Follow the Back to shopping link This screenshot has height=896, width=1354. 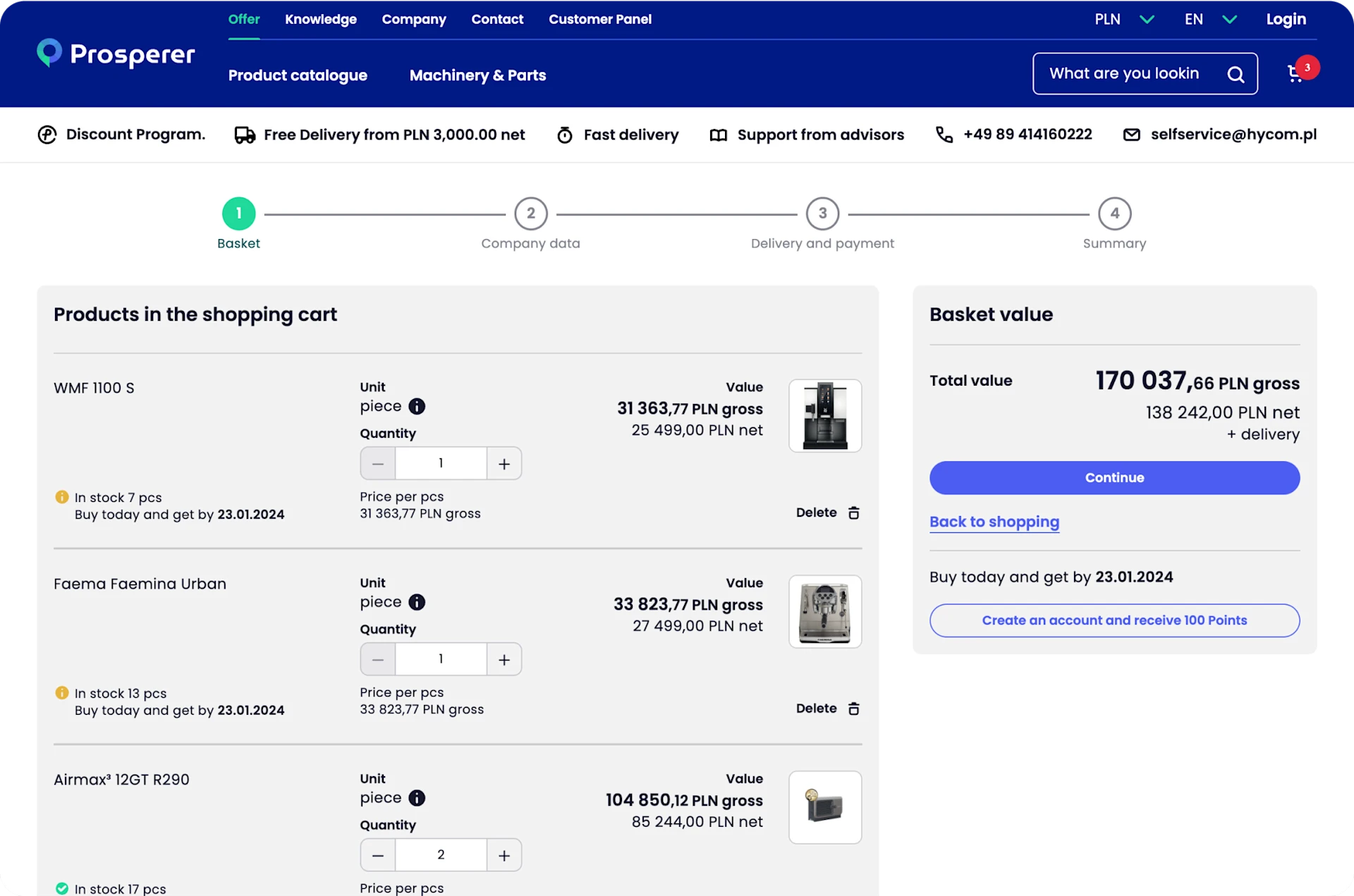[x=994, y=522]
